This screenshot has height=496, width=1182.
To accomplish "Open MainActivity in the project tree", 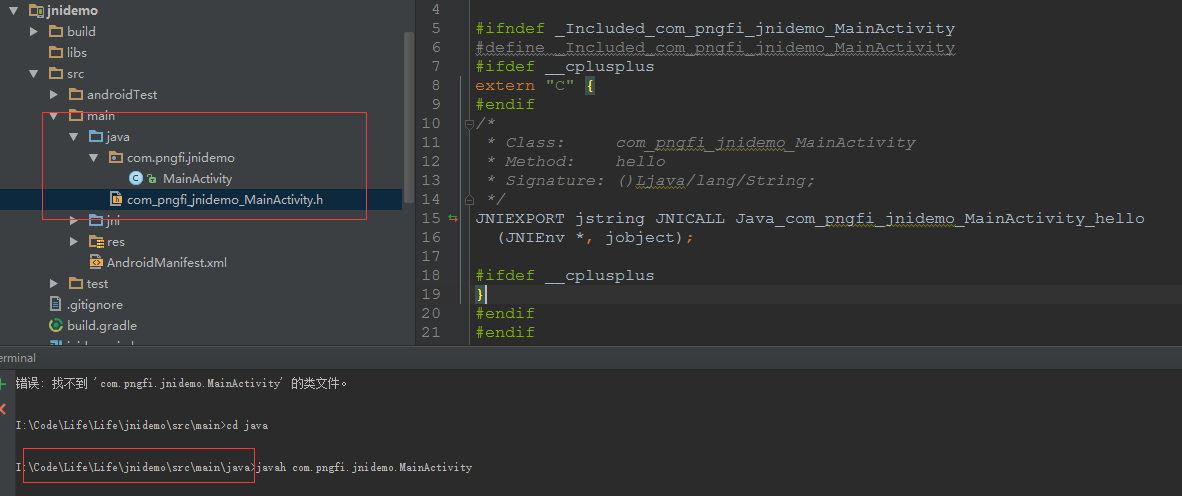I will (x=198, y=179).
